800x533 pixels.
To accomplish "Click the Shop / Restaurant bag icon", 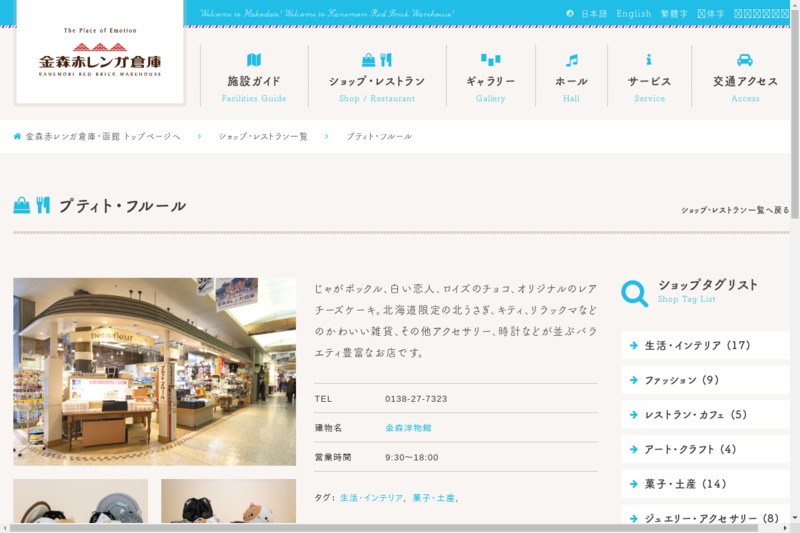I will (369, 60).
